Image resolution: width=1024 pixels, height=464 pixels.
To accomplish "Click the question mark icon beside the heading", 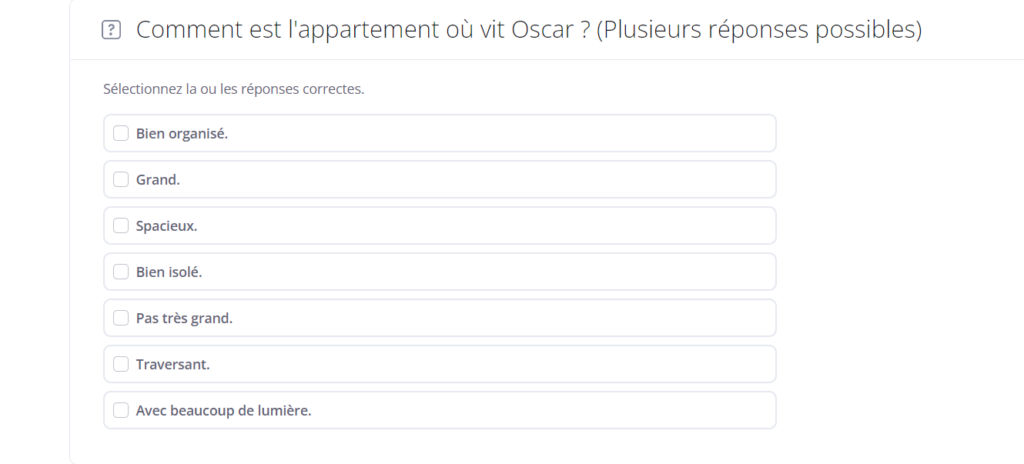I will pyautogui.click(x=111, y=29).
